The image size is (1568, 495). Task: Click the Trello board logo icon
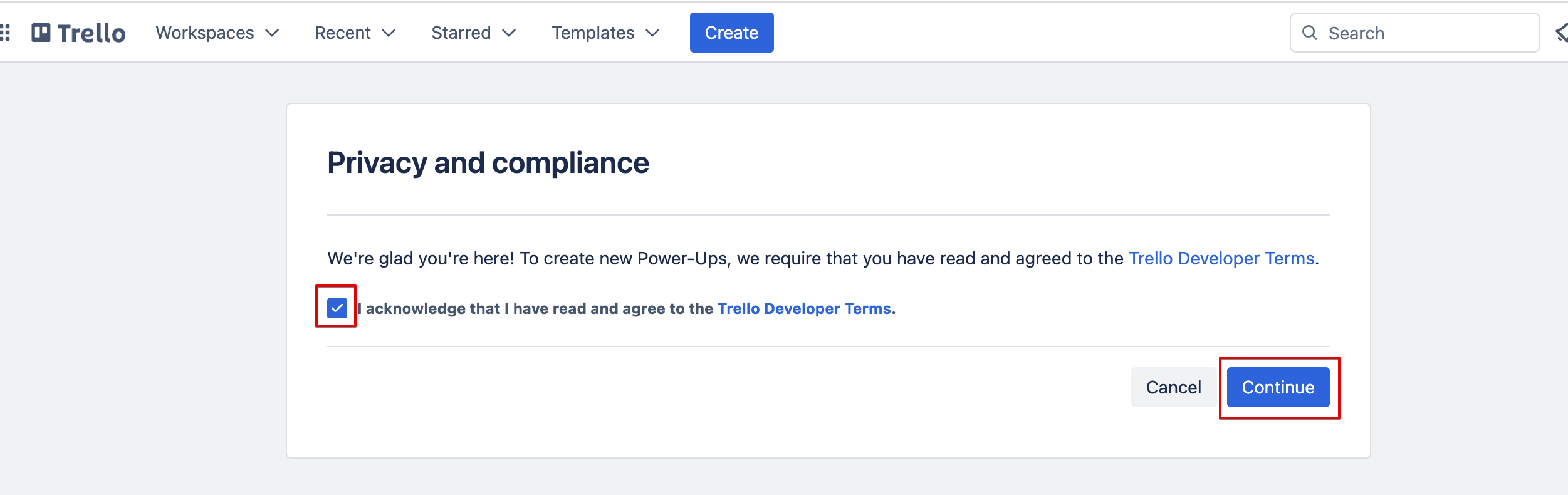tap(41, 33)
